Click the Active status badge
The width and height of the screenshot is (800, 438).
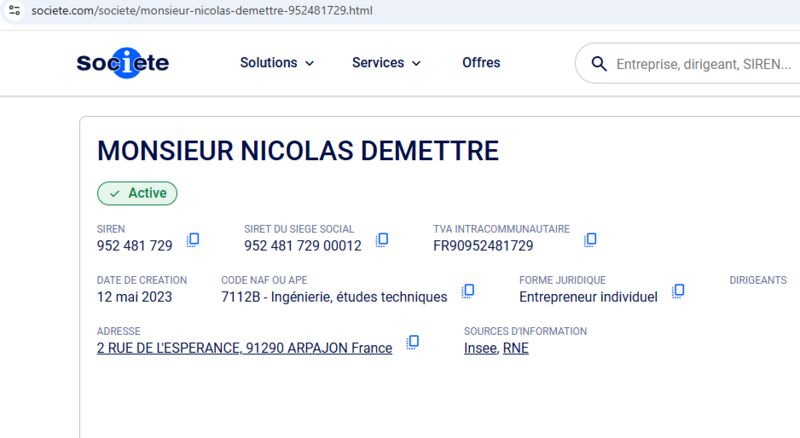(137, 193)
